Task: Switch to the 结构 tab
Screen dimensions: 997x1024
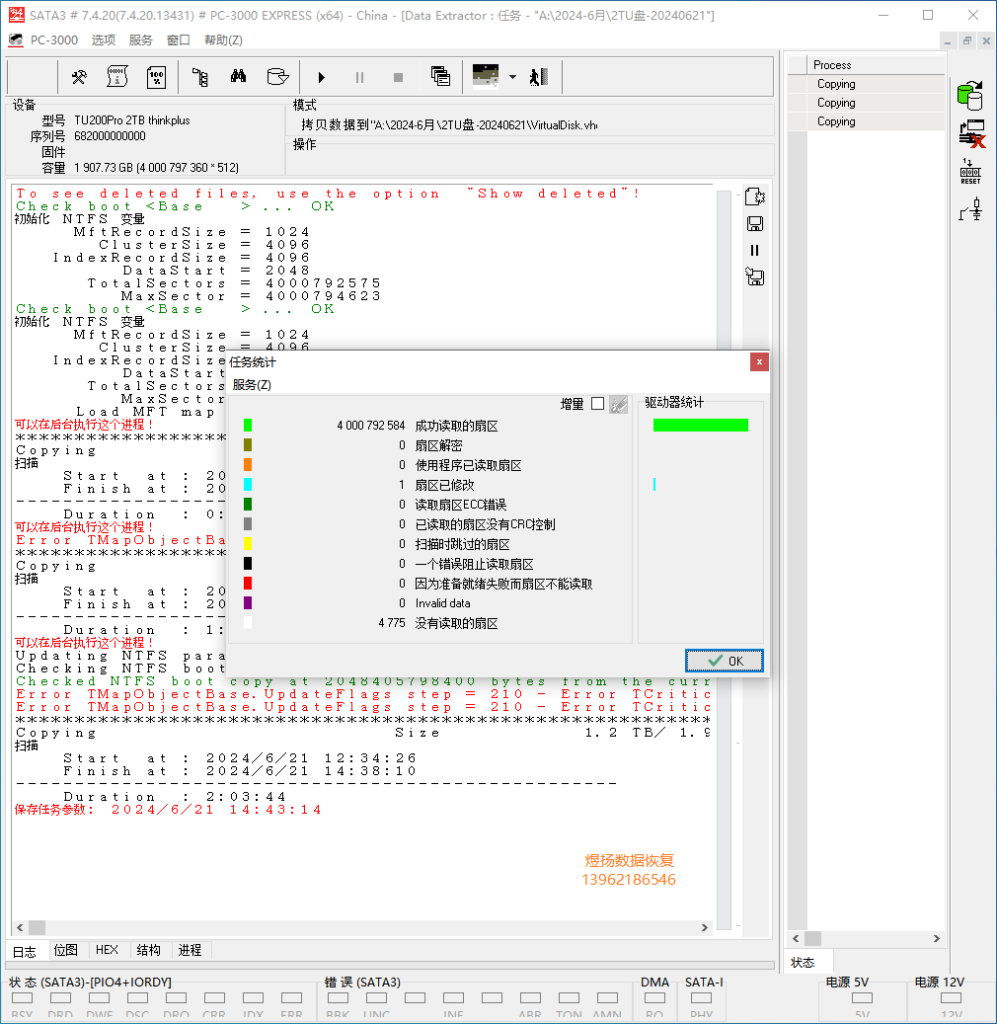Action: (148, 950)
